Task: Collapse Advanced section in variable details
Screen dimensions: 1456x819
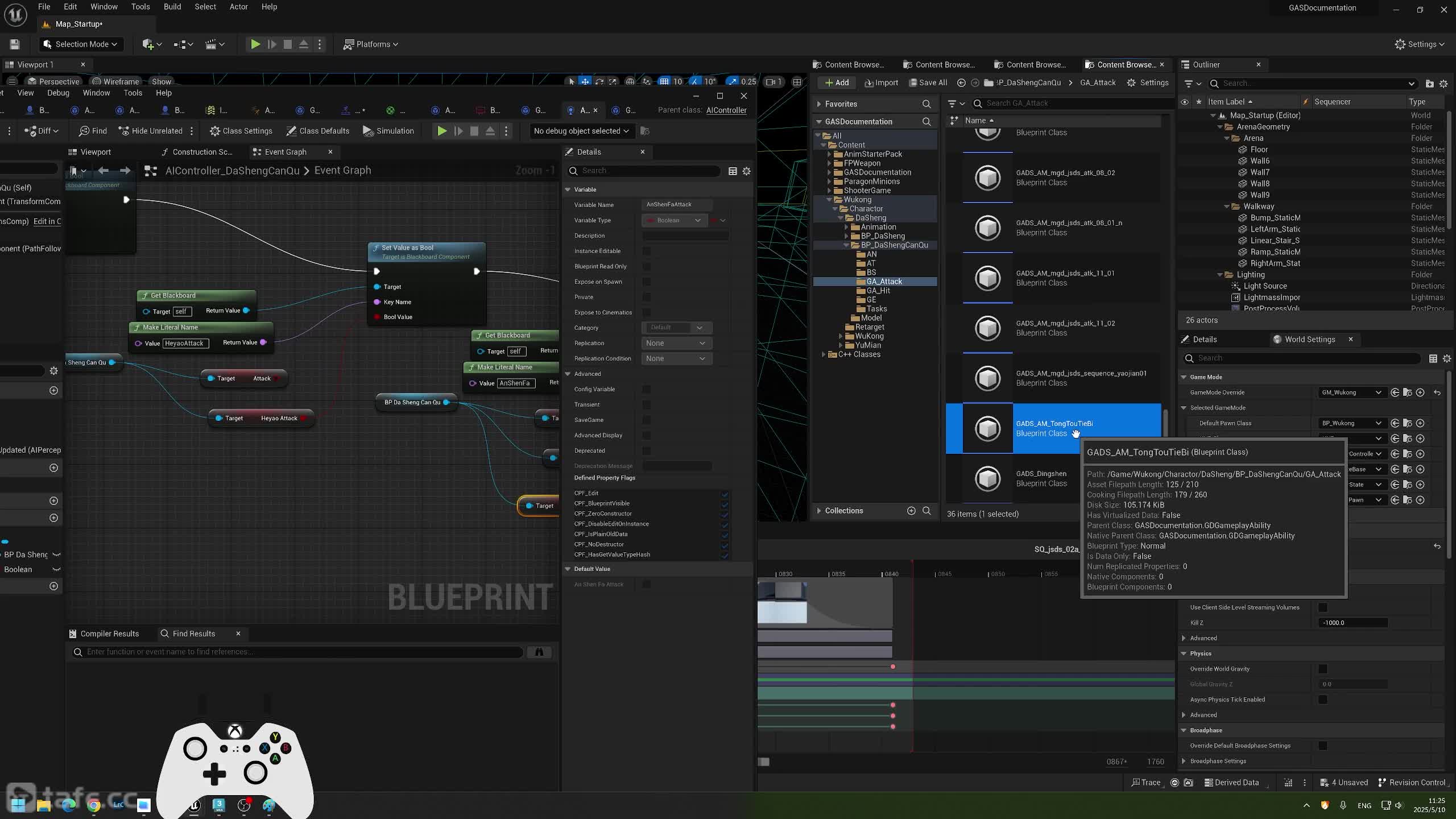Action: pos(568,374)
